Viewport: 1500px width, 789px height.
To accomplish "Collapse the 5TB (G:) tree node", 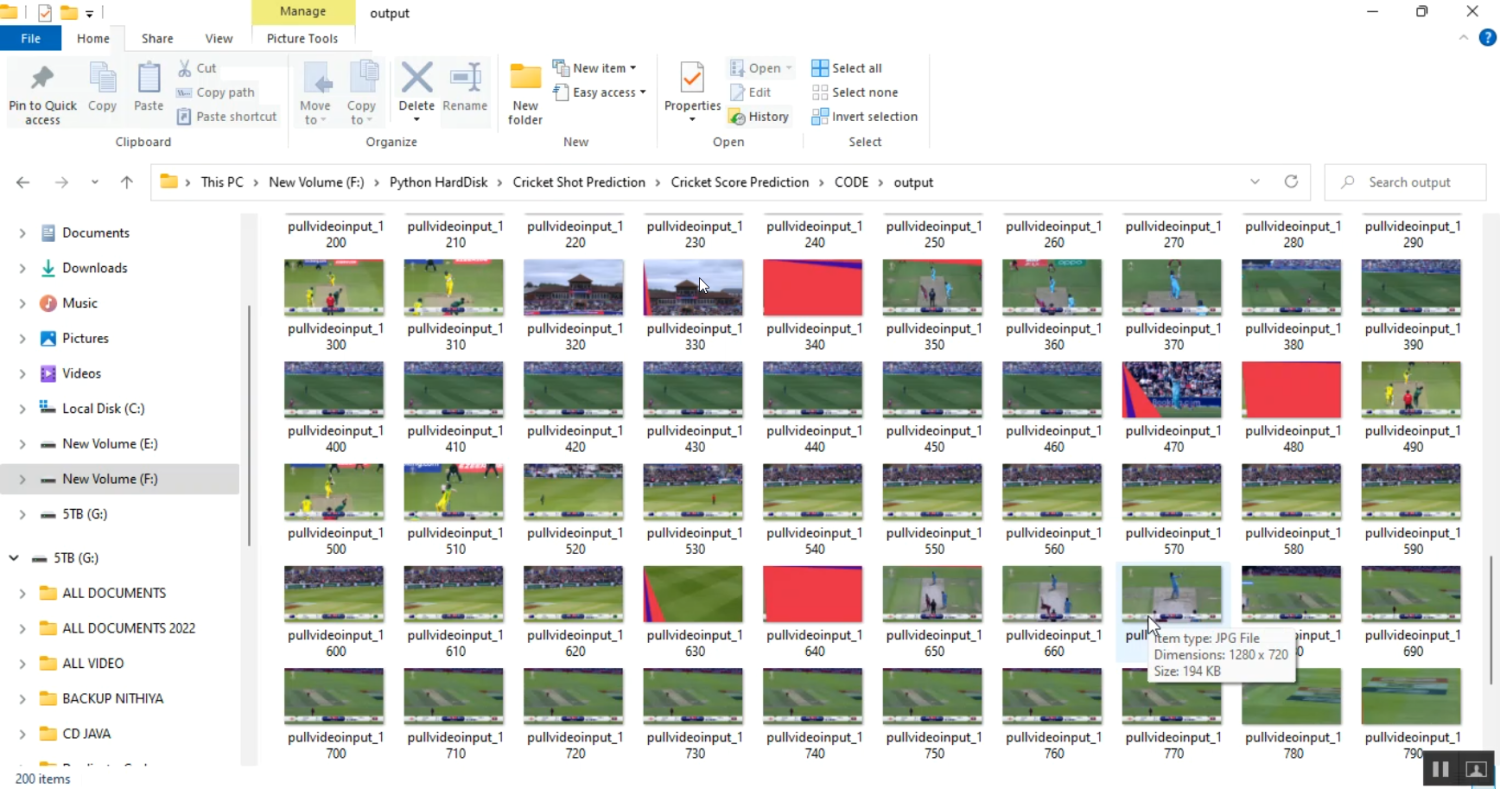I will click(14, 558).
